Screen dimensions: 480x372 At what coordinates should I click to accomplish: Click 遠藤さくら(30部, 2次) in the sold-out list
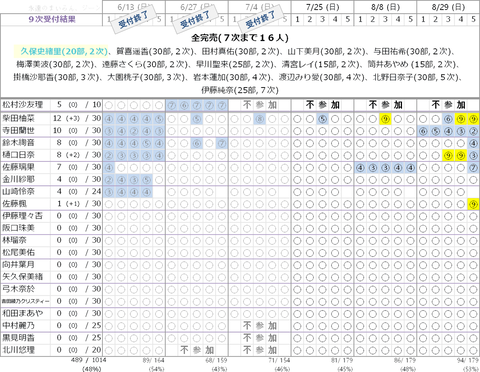143,64
